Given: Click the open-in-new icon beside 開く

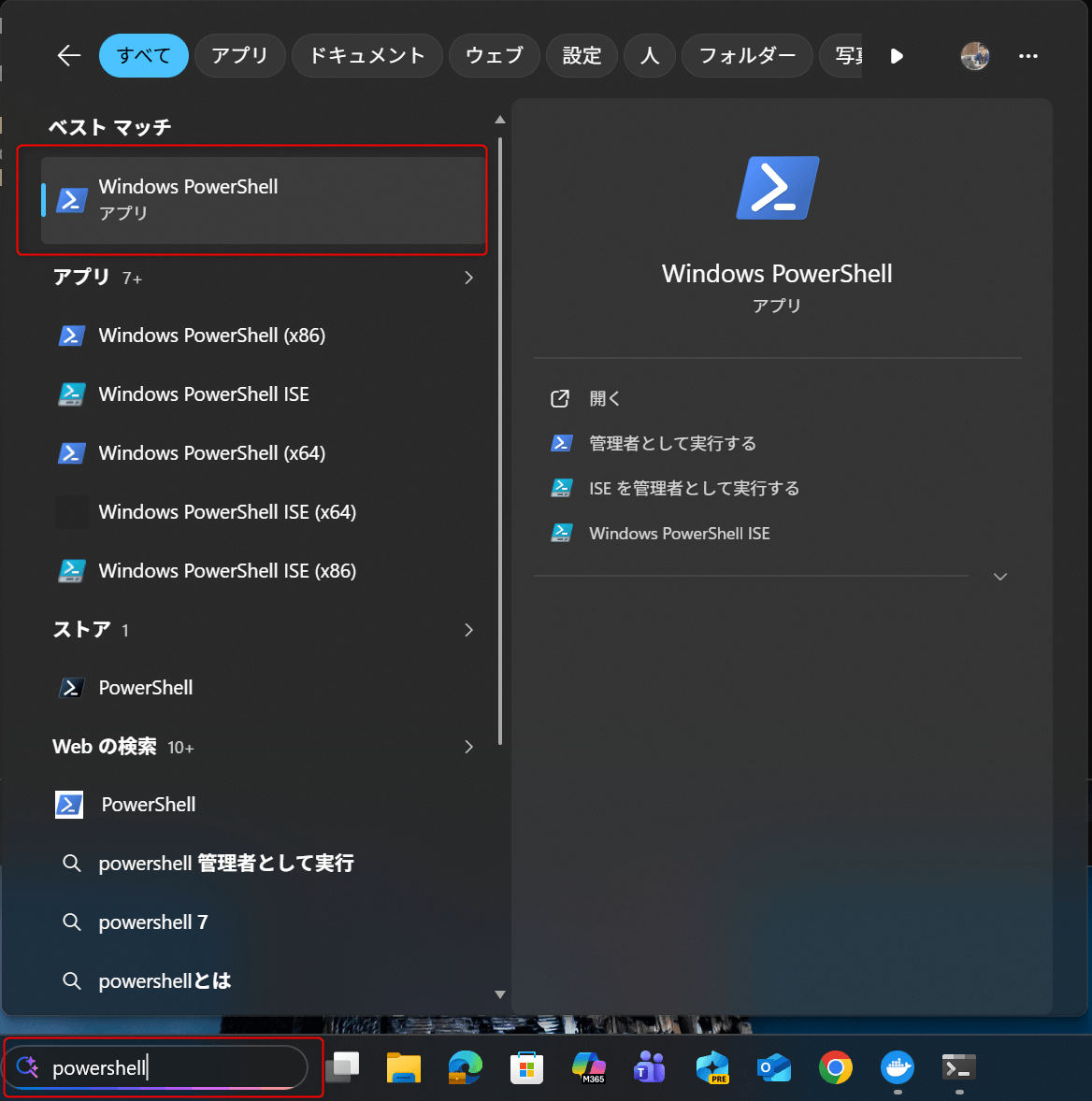Looking at the screenshot, I should coord(560,399).
